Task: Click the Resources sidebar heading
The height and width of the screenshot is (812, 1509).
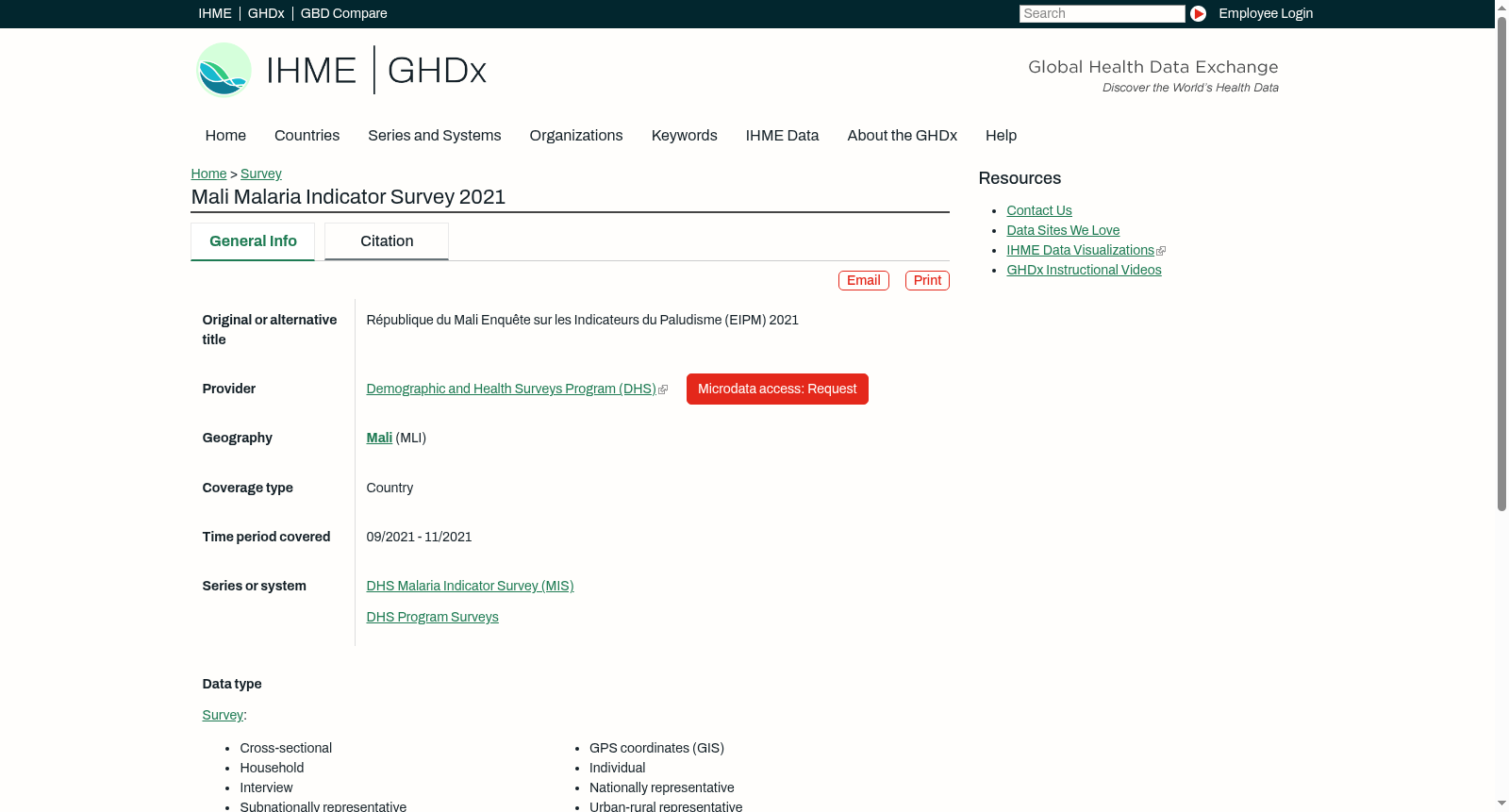Action: click(1020, 178)
